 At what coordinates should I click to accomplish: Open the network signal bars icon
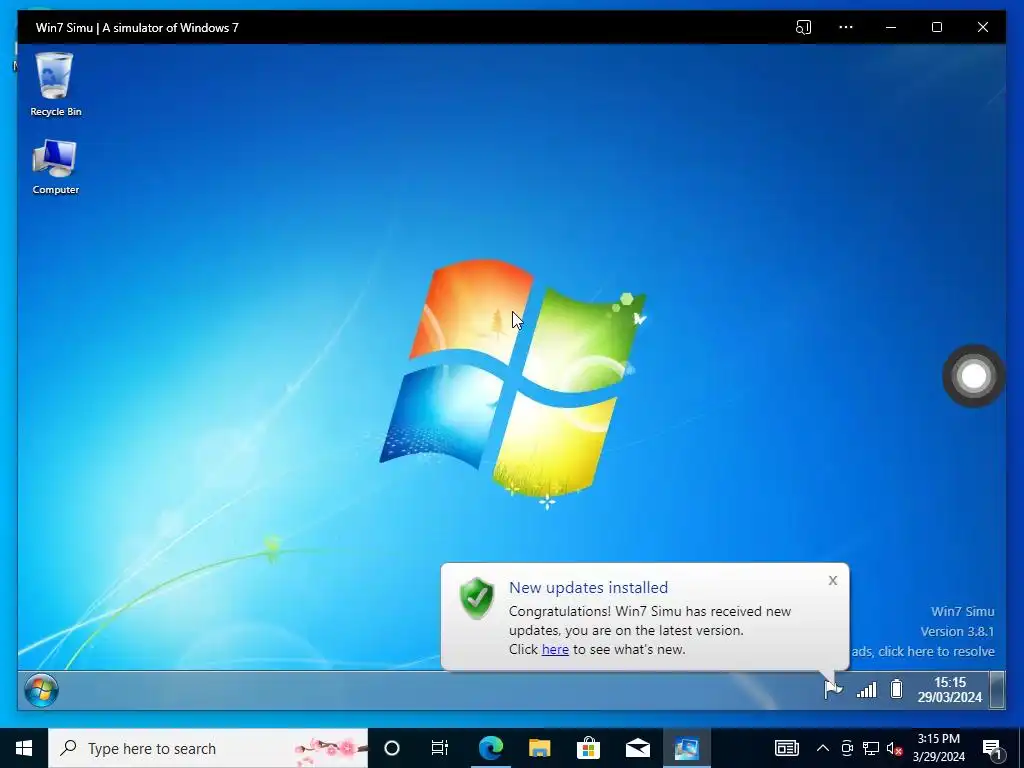pos(867,690)
